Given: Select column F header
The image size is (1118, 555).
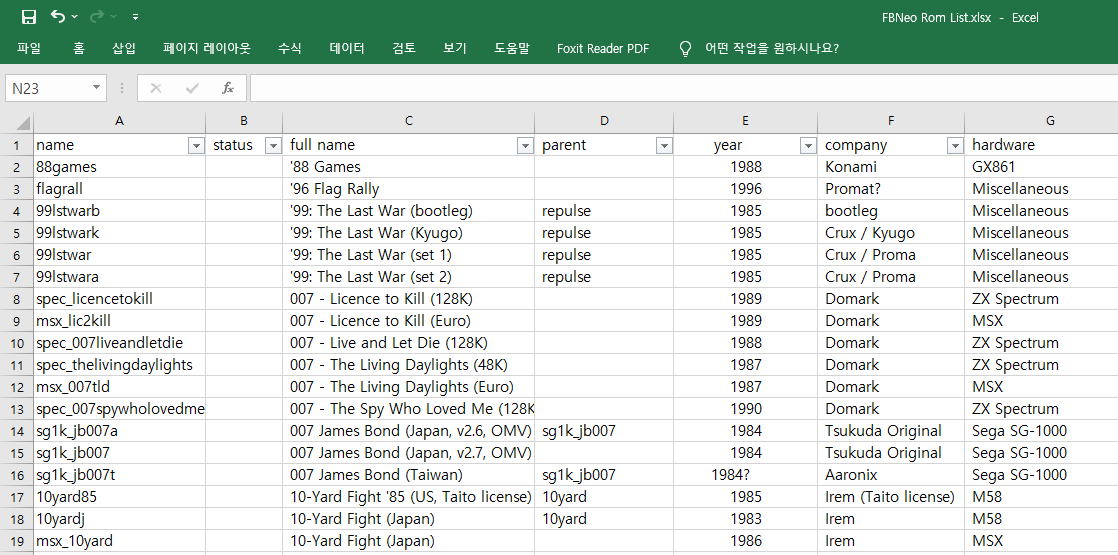Looking at the screenshot, I should click(891, 122).
